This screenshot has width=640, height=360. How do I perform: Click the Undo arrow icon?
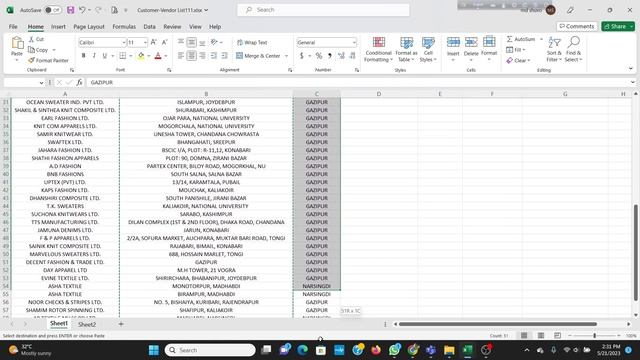coord(82,10)
